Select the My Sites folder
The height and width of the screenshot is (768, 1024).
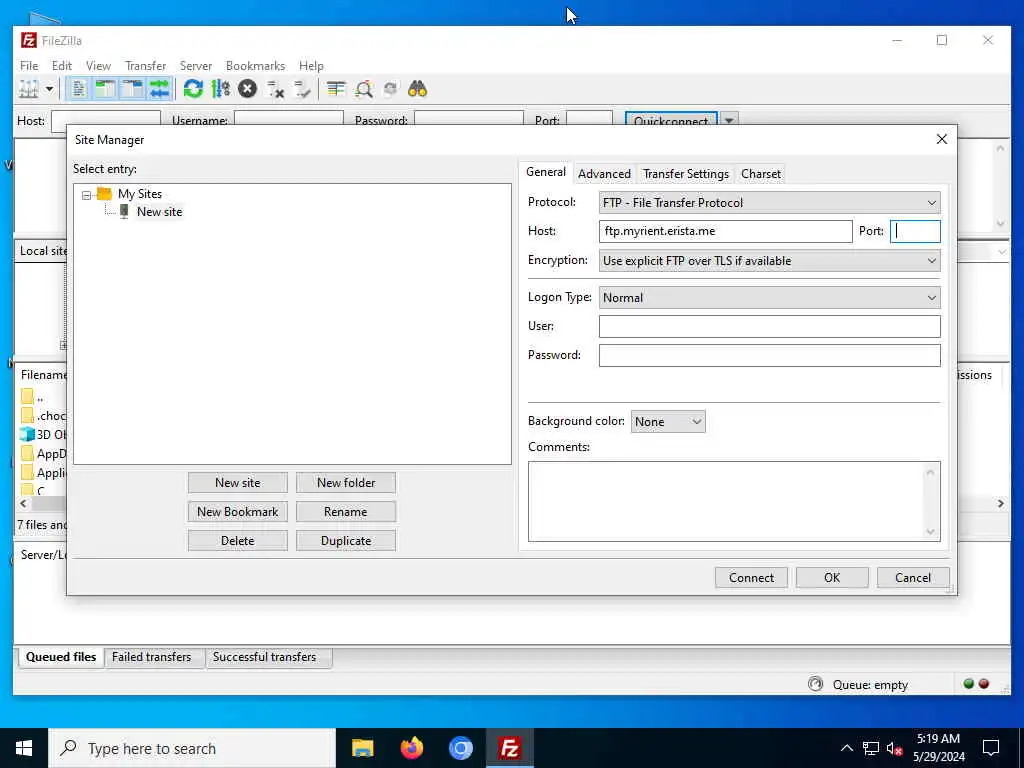140,194
